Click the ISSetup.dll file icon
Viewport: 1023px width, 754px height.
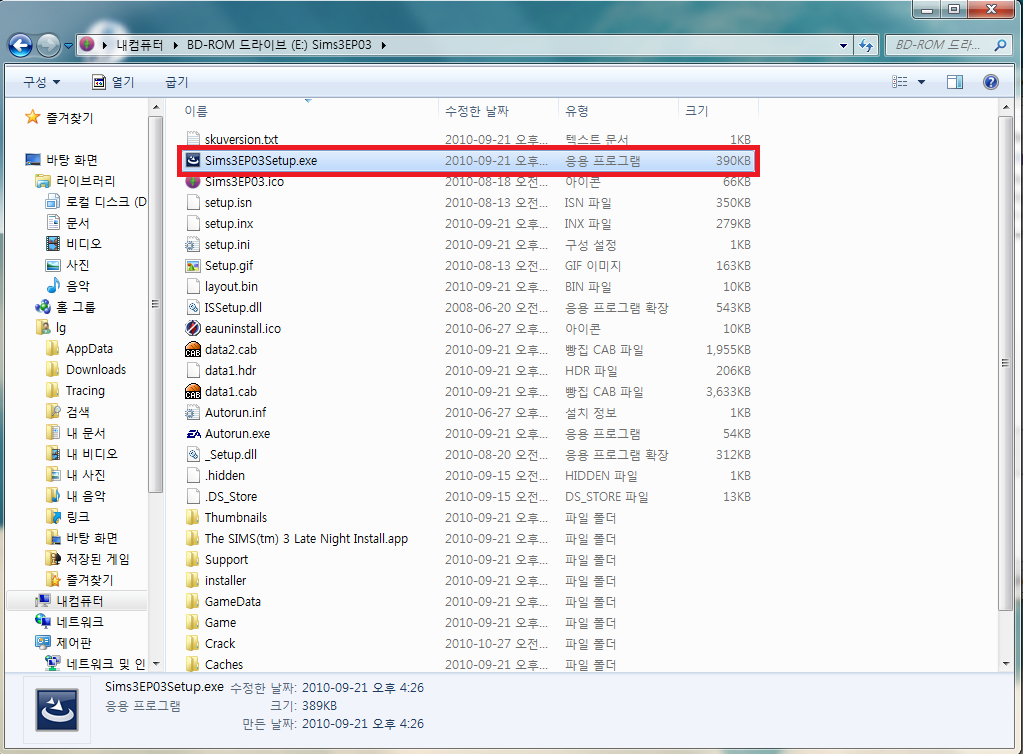192,307
